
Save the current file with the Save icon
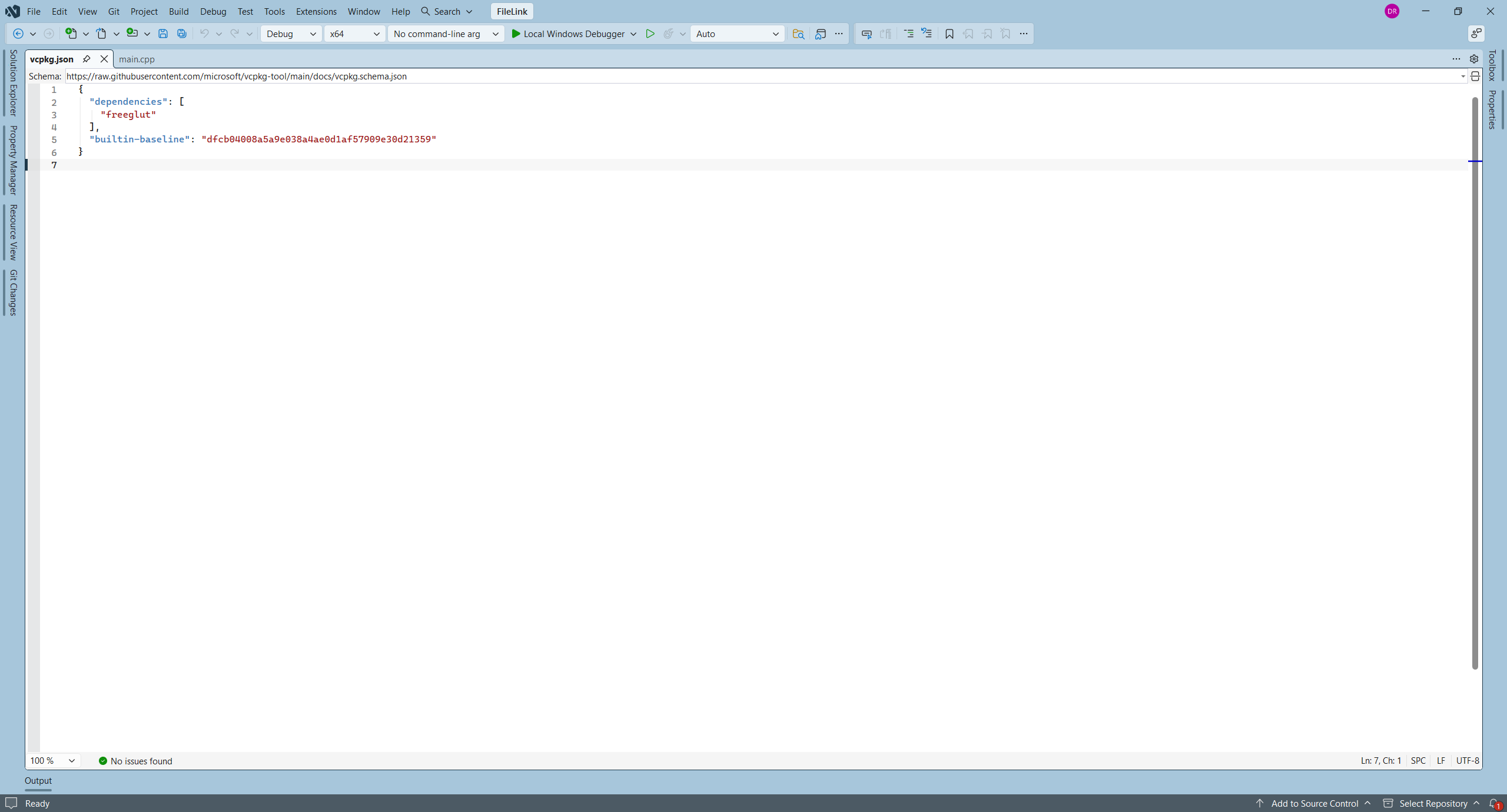(x=163, y=34)
